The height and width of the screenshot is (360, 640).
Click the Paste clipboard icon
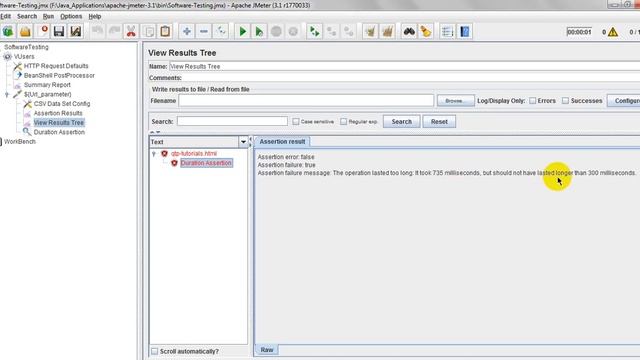point(165,31)
